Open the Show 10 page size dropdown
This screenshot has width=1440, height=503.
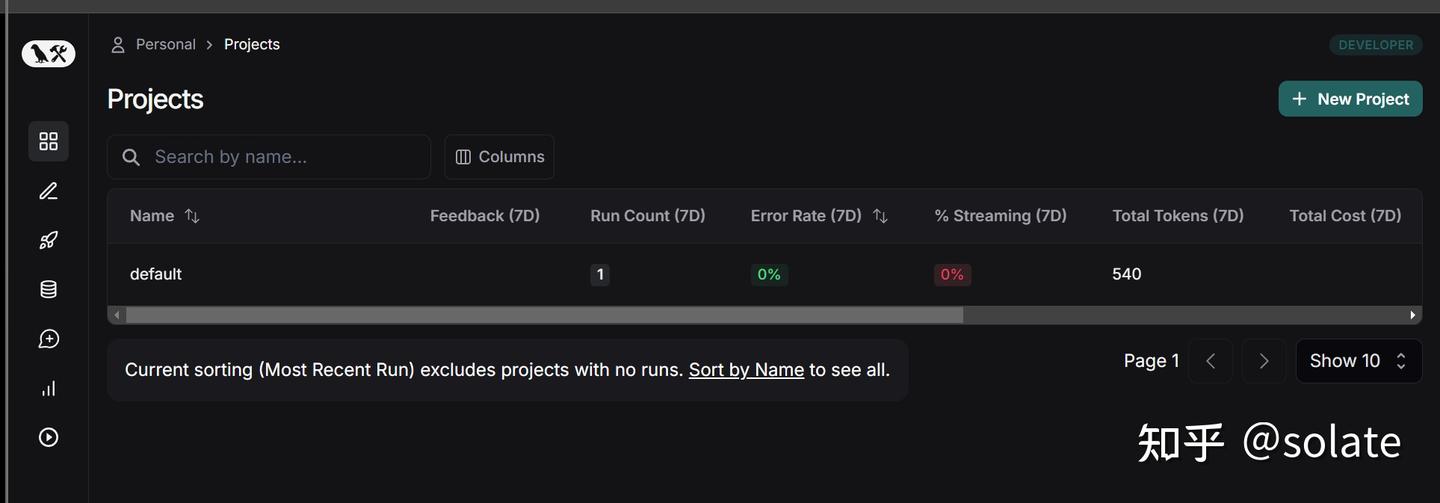[x=1359, y=361]
